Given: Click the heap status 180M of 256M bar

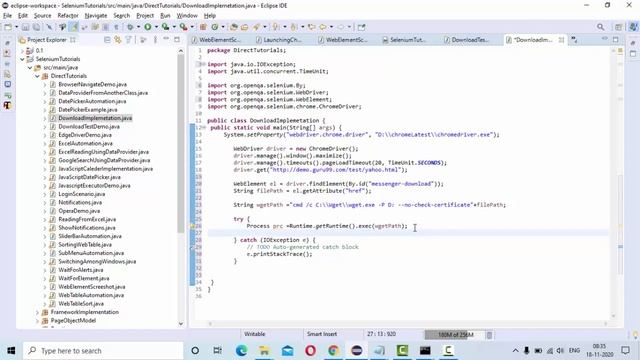Looking at the screenshot, I should click(455, 335).
